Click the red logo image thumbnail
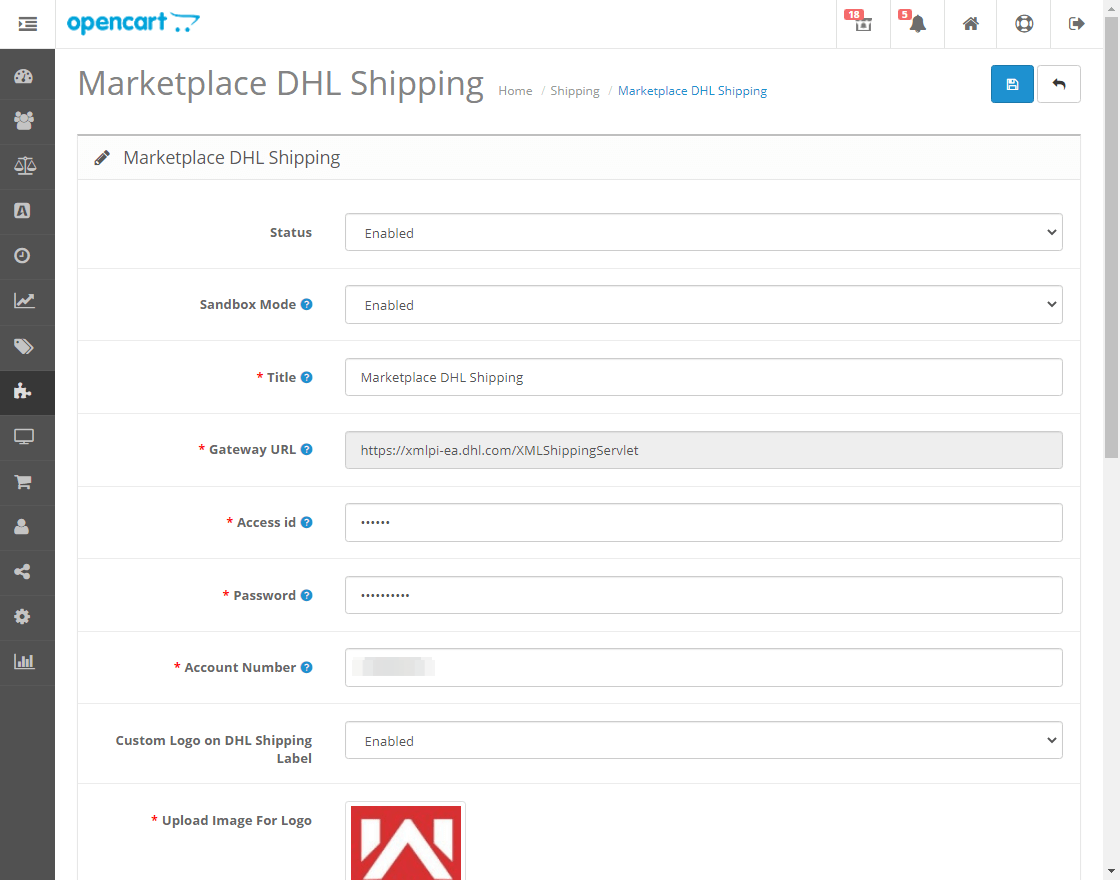Screen dimensions: 1120x880 coord(406,843)
